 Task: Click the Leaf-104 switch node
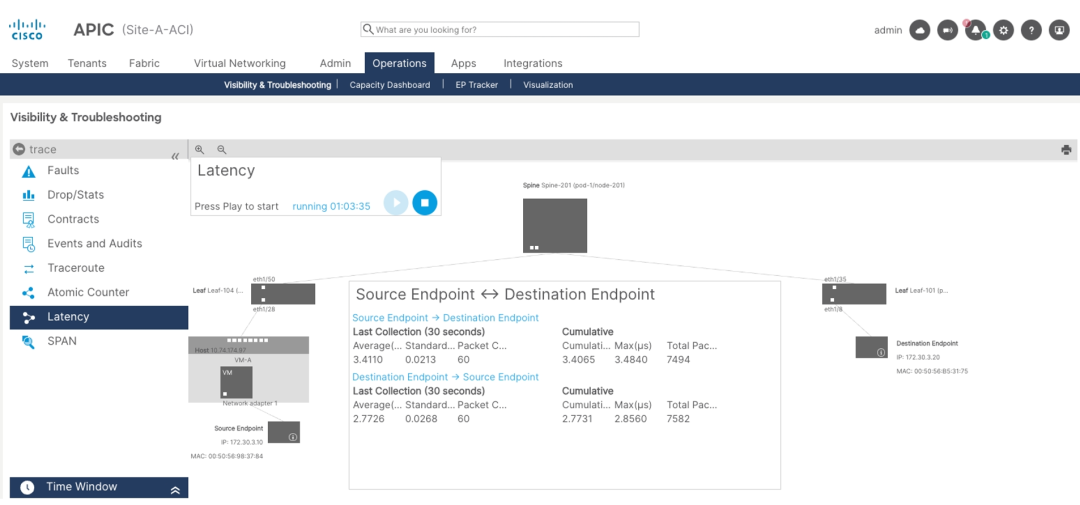(x=282, y=293)
